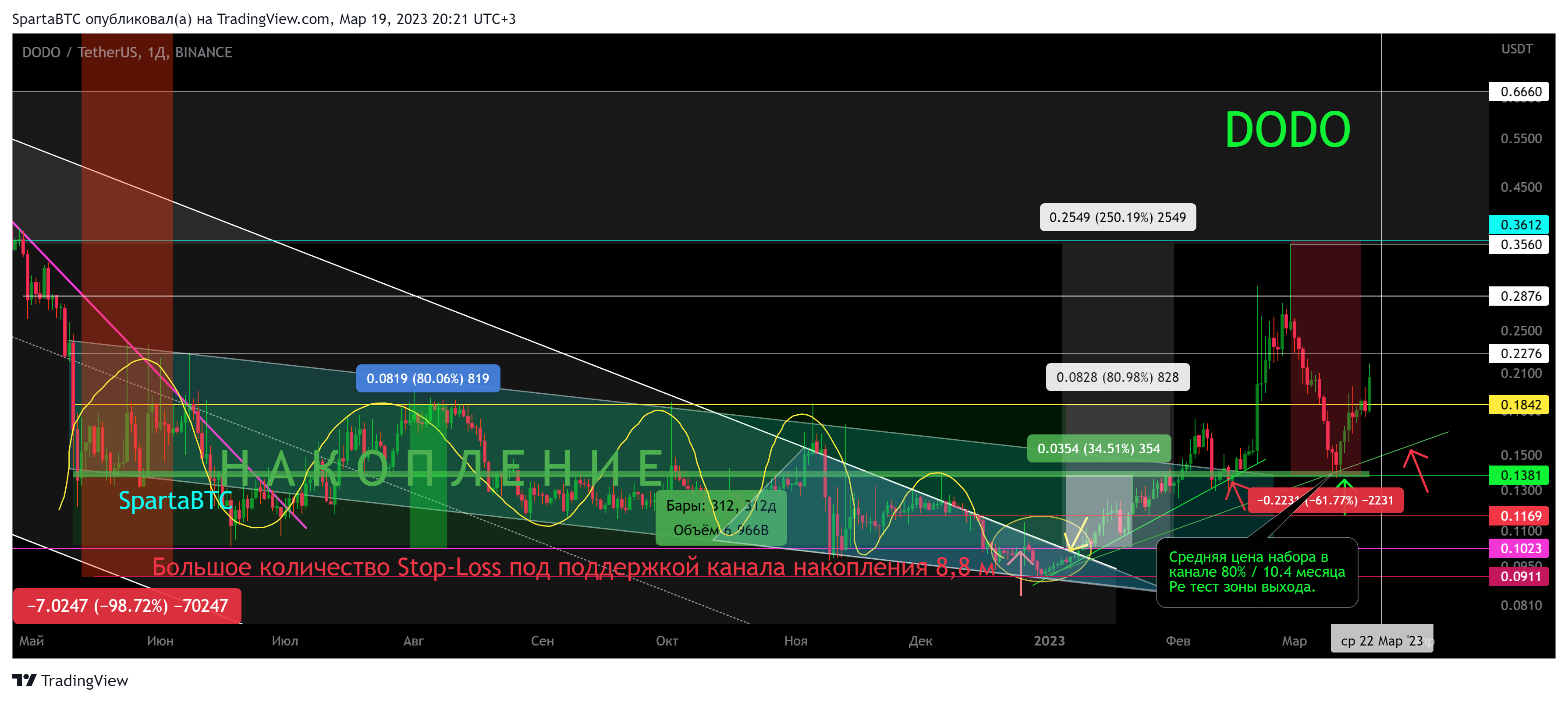Click the 0.2500 price scale value
The height and width of the screenshot is (702, 1568).
click(x=1521, y=331)
